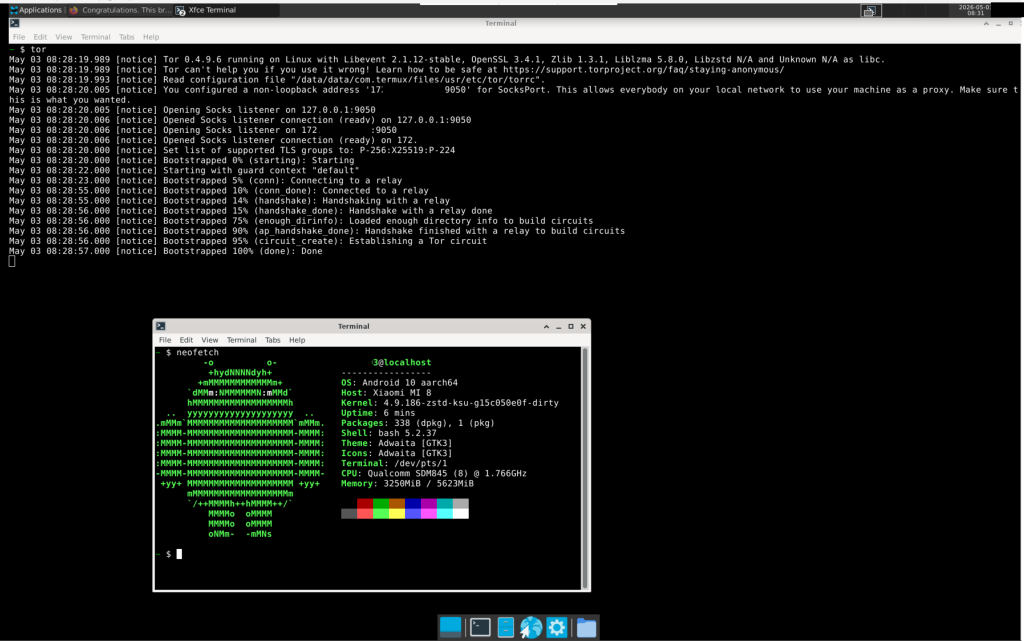Open Edit menu in the background Terminal window

tap(40, 37)
